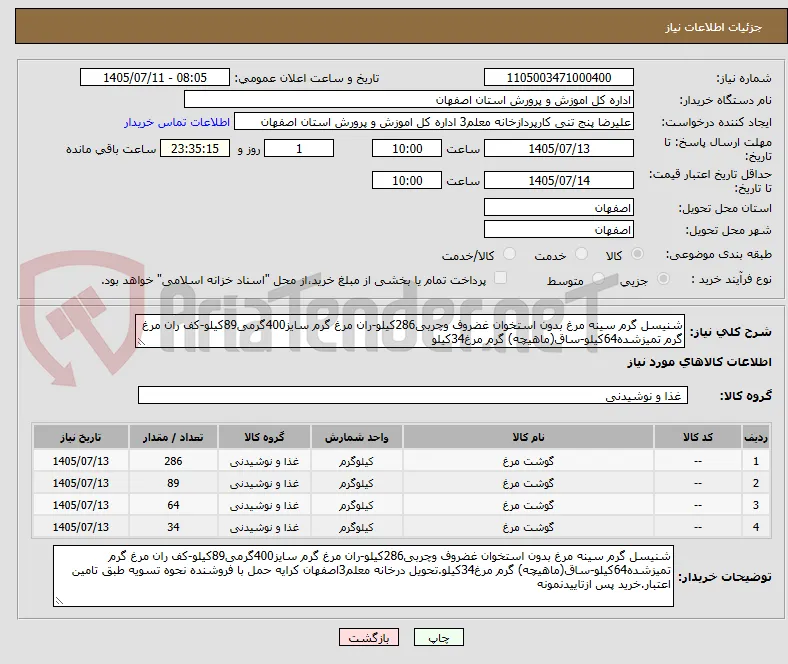Select the خدمت radio button
788x664 pixels.
(x=581, y=254)
